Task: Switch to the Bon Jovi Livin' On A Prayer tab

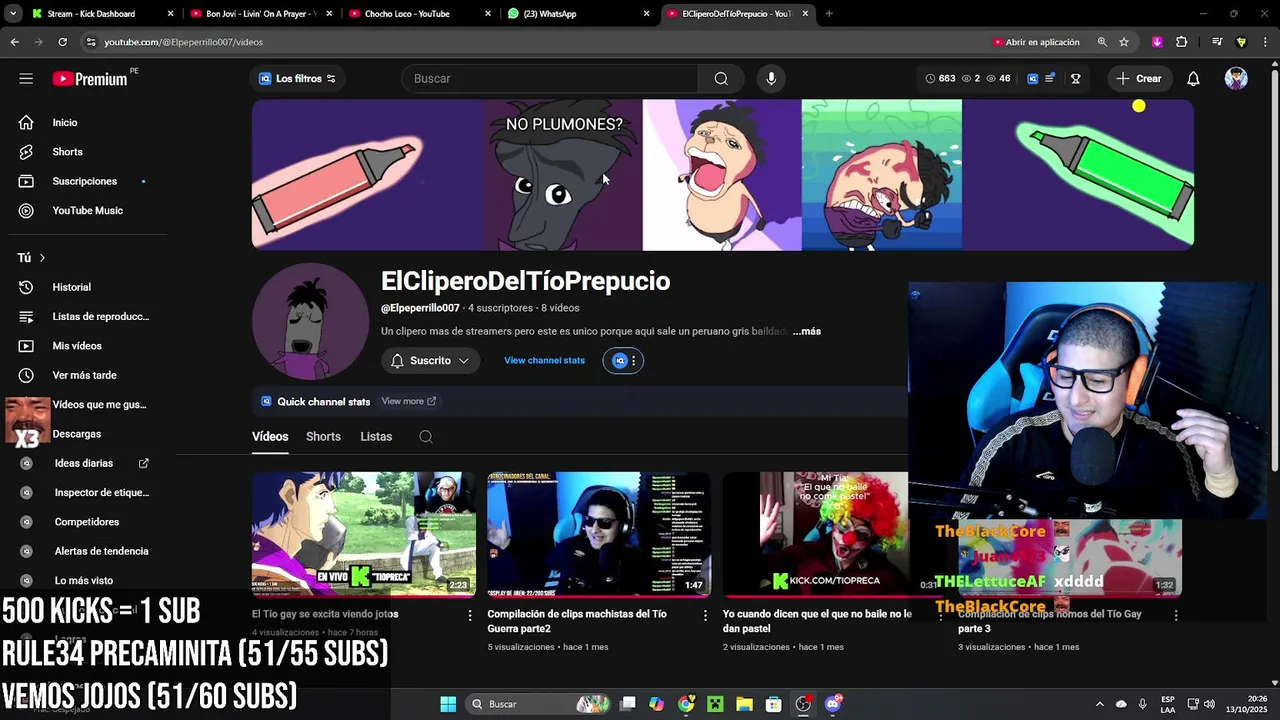Action: (260, 14)
